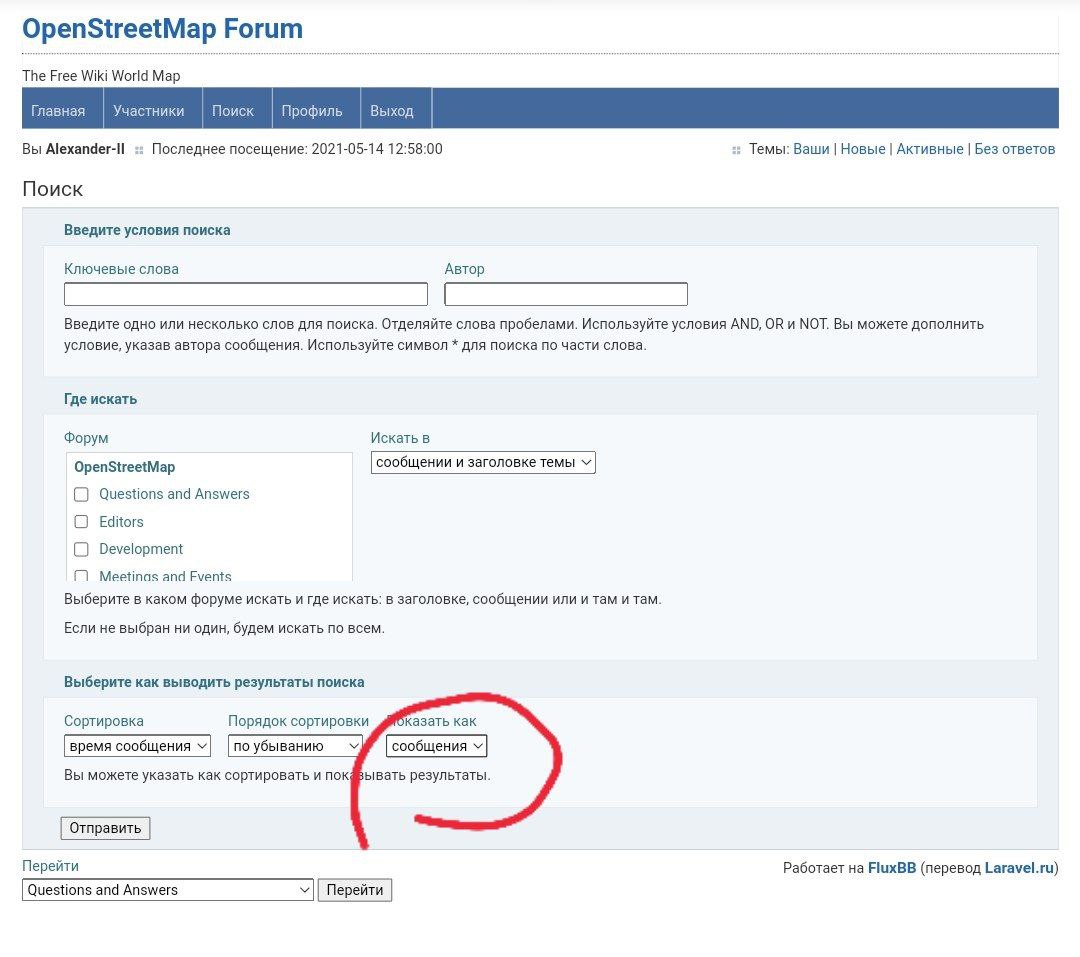Image resolution: width=1080 pixels, height=957 pixels.
Task: Click The Free Wiki World Map subtitle
Action: click(x=101, y=76)
